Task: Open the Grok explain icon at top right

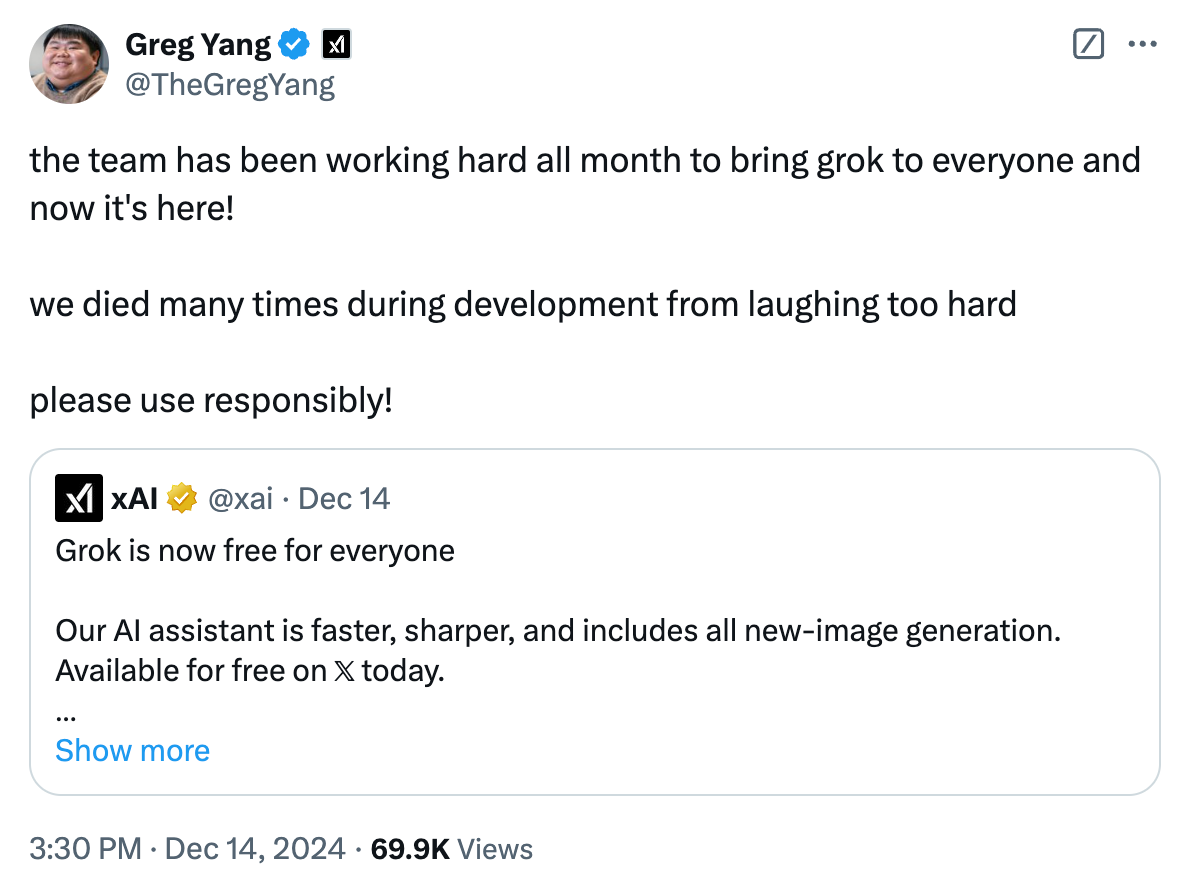Action: [1087, 45]
